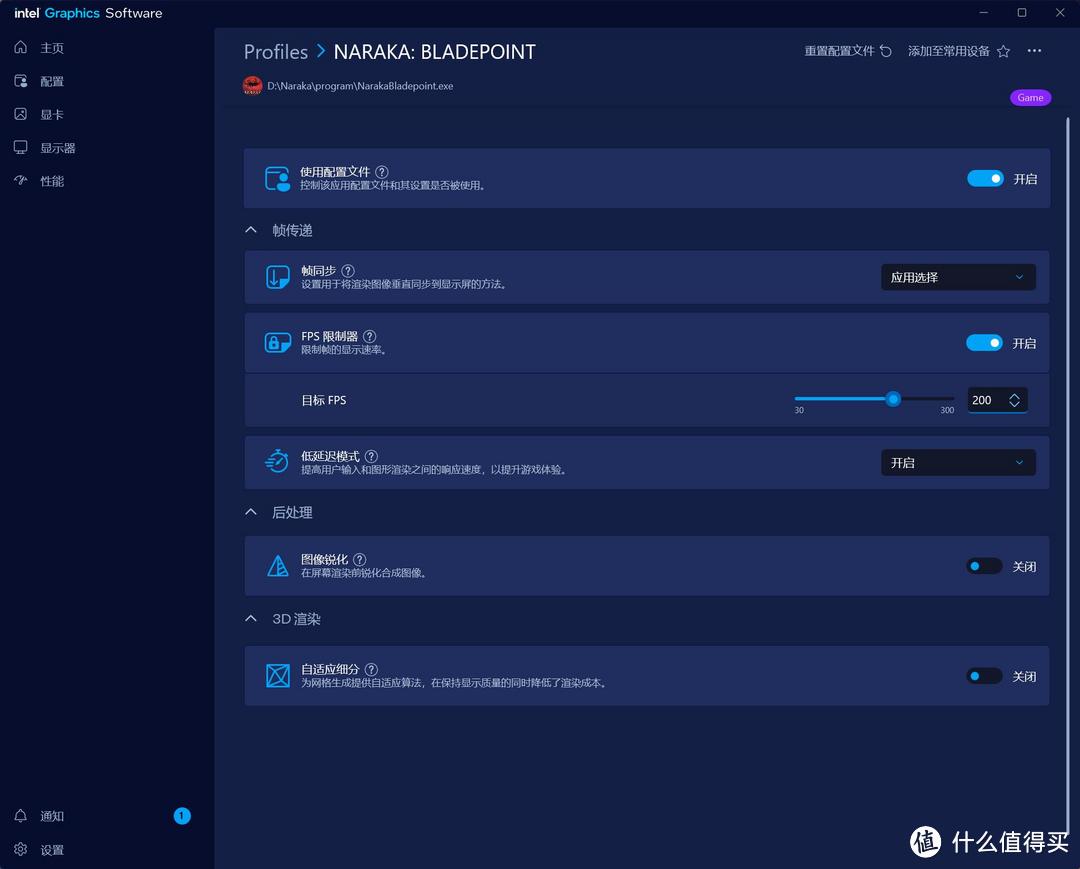Click the FPS 限制器 lock icon
1080x869 pixels.
(278, 342)
